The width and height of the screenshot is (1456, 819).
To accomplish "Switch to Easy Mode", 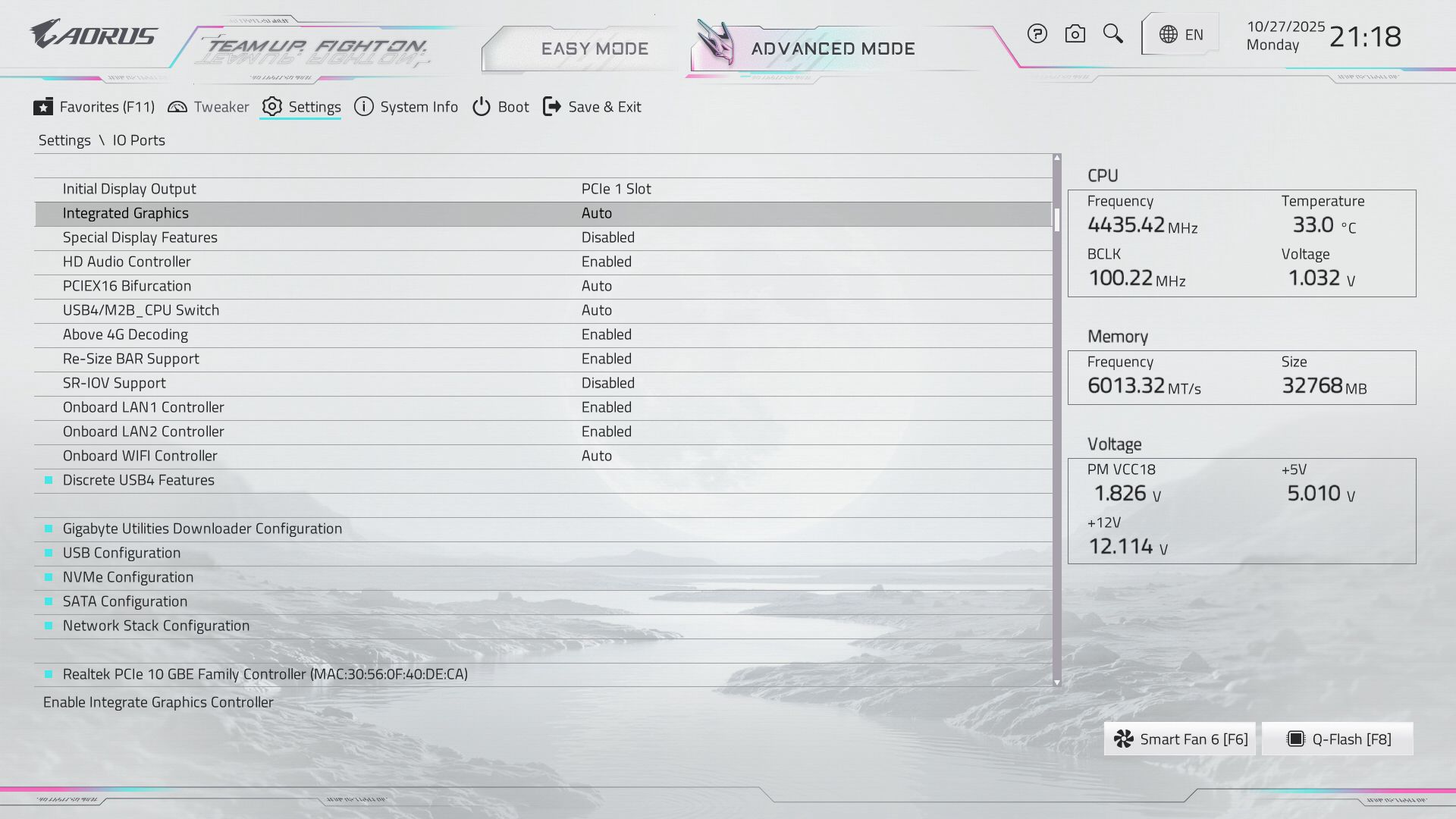I will (x=595, y=49).
